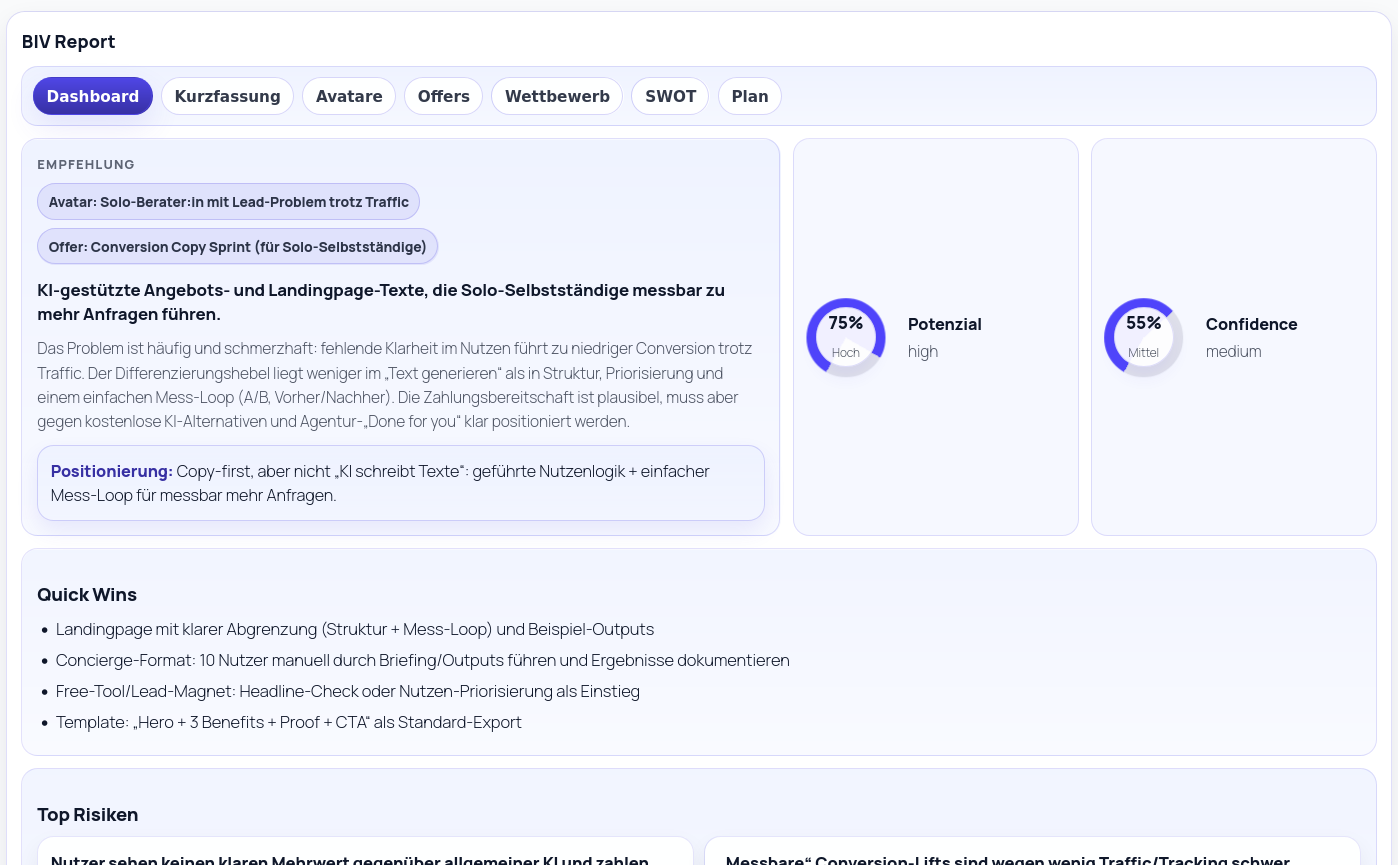Click the Avatar Solo-Berater:in chip
This screenshot has width=1398, height=865.
228,201
